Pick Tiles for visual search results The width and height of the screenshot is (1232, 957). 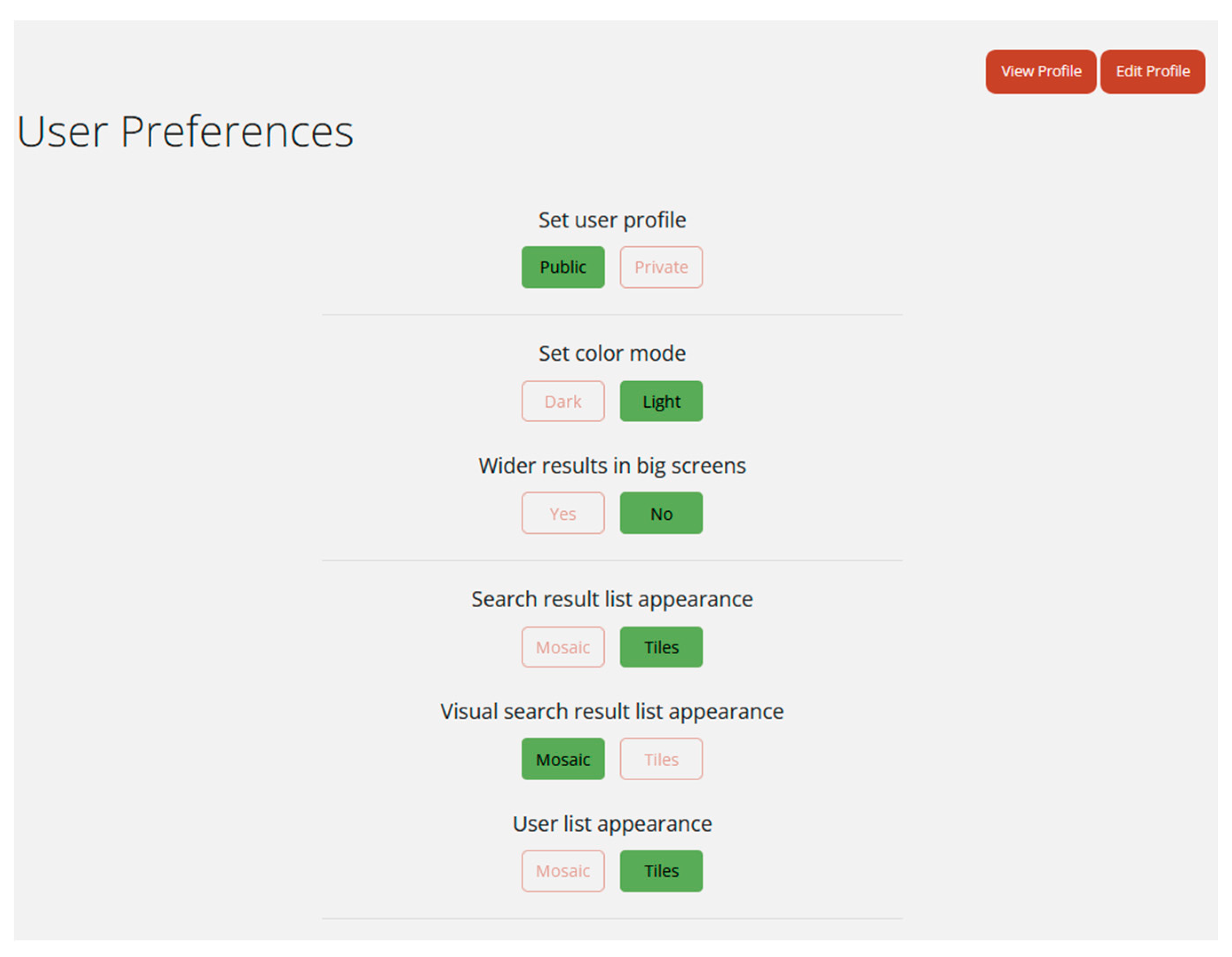click(660, 759)
